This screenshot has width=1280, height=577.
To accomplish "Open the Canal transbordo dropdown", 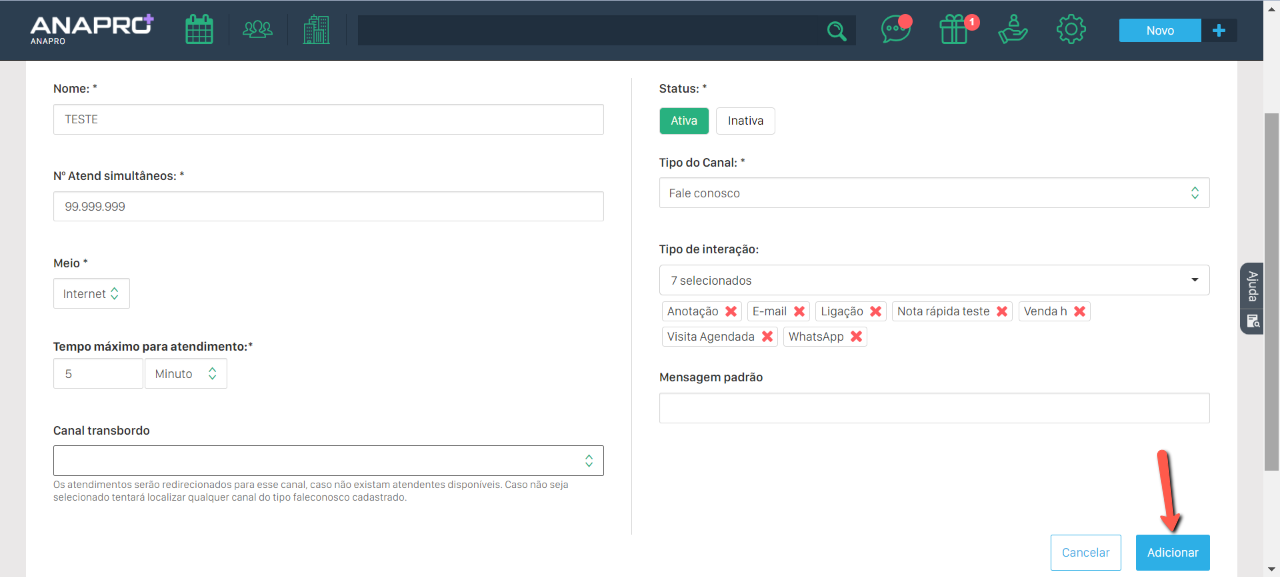I will [328, 461].
